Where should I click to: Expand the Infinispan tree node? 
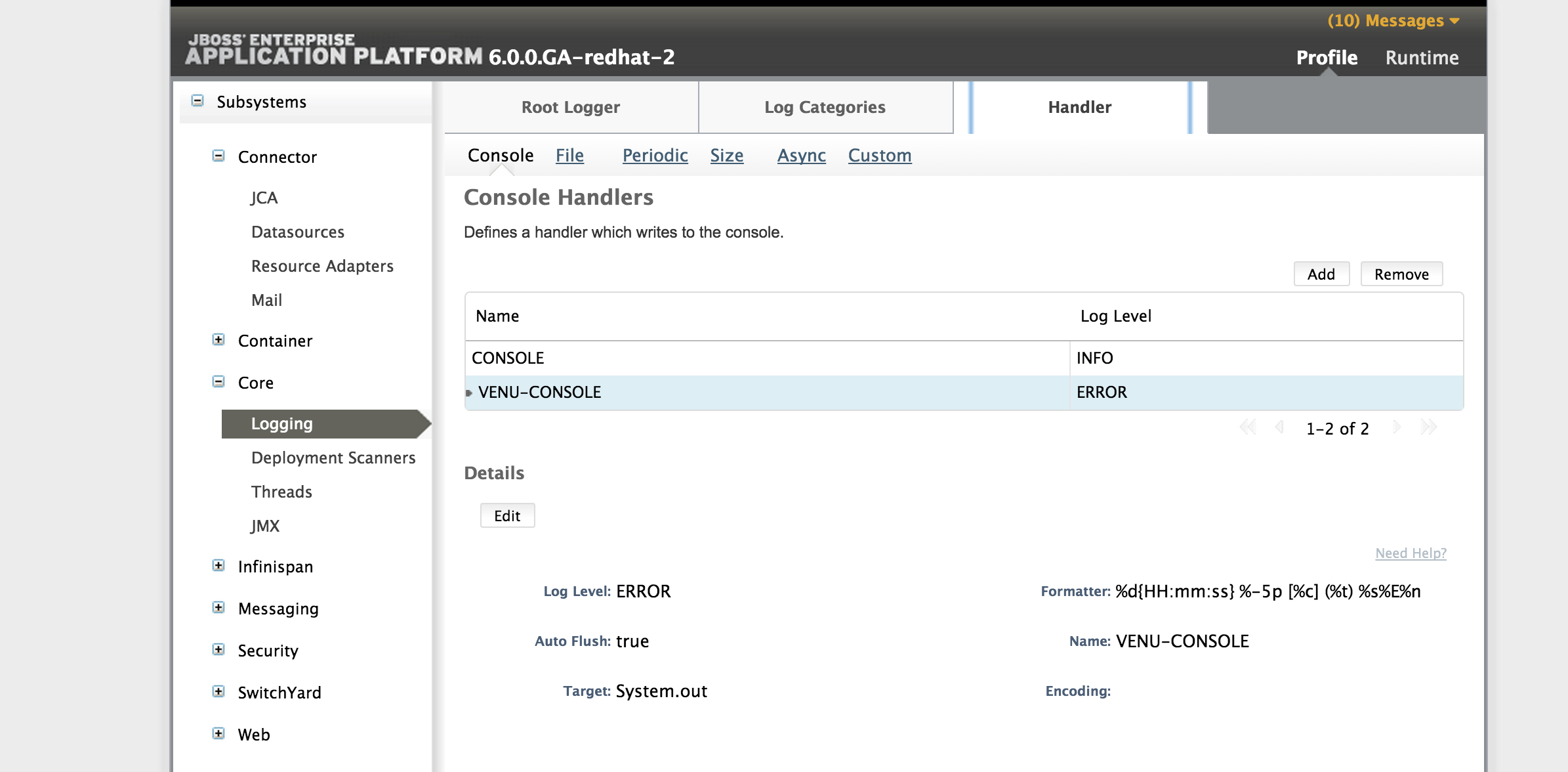(x=218, y=565)
